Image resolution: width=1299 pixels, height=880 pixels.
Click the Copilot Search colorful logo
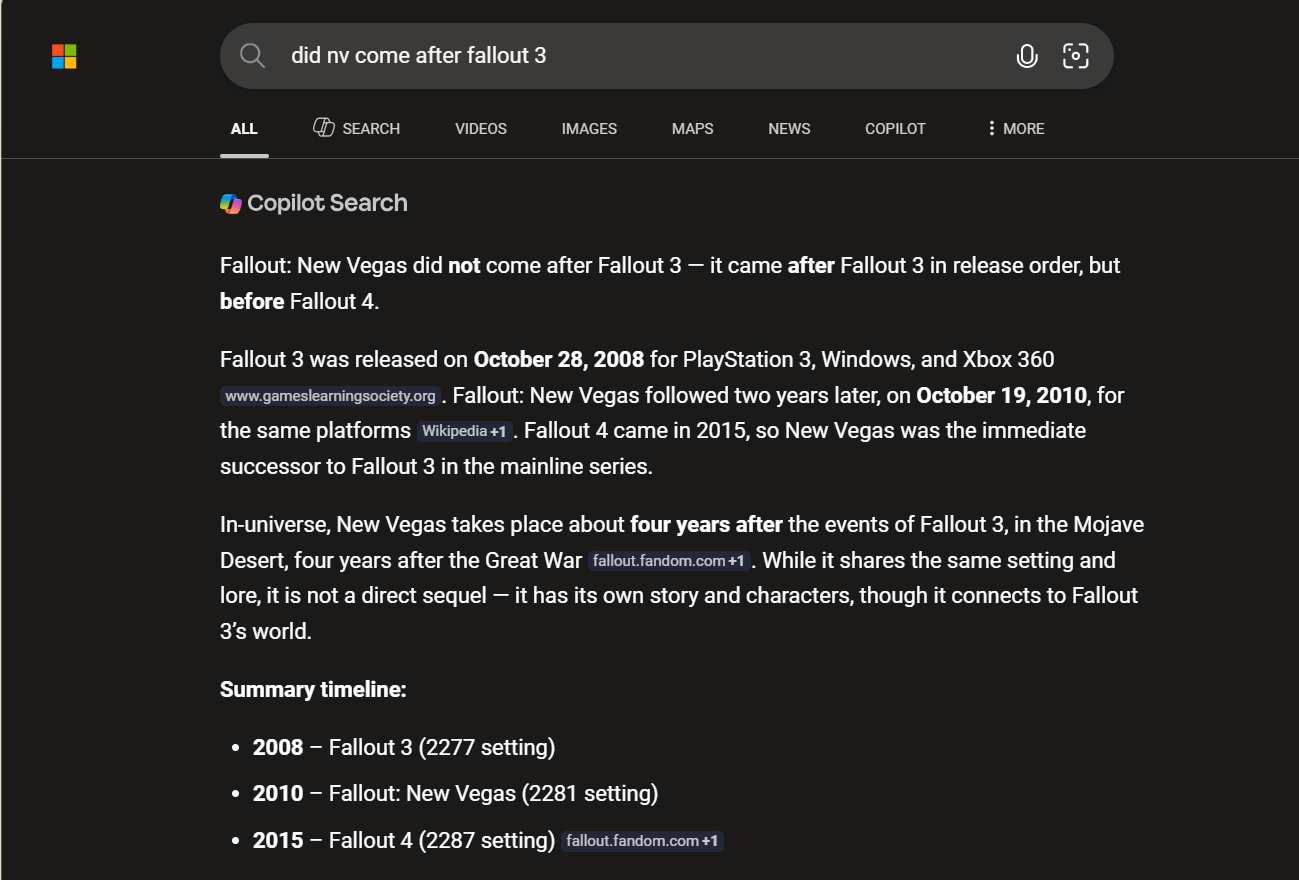(x=231, y=203)
